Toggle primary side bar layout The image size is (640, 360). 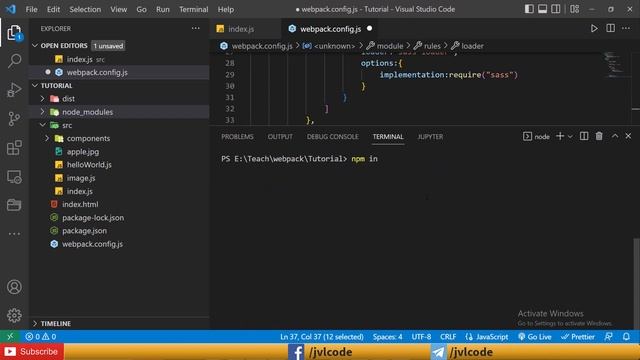(x=529, y=9)
